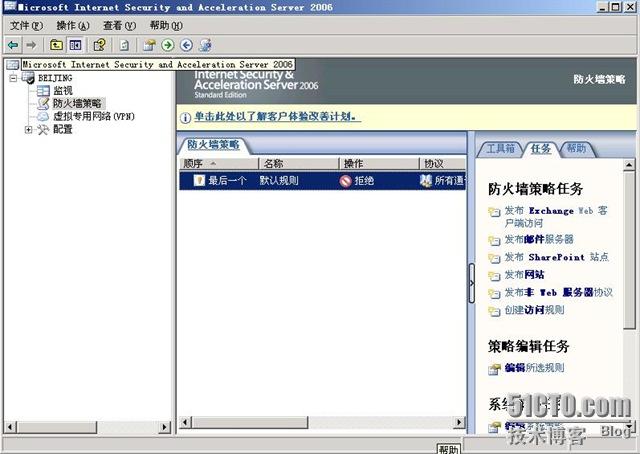Open the 文件(F) menu
The image size is (640, 454).
(x=26, y=26)
